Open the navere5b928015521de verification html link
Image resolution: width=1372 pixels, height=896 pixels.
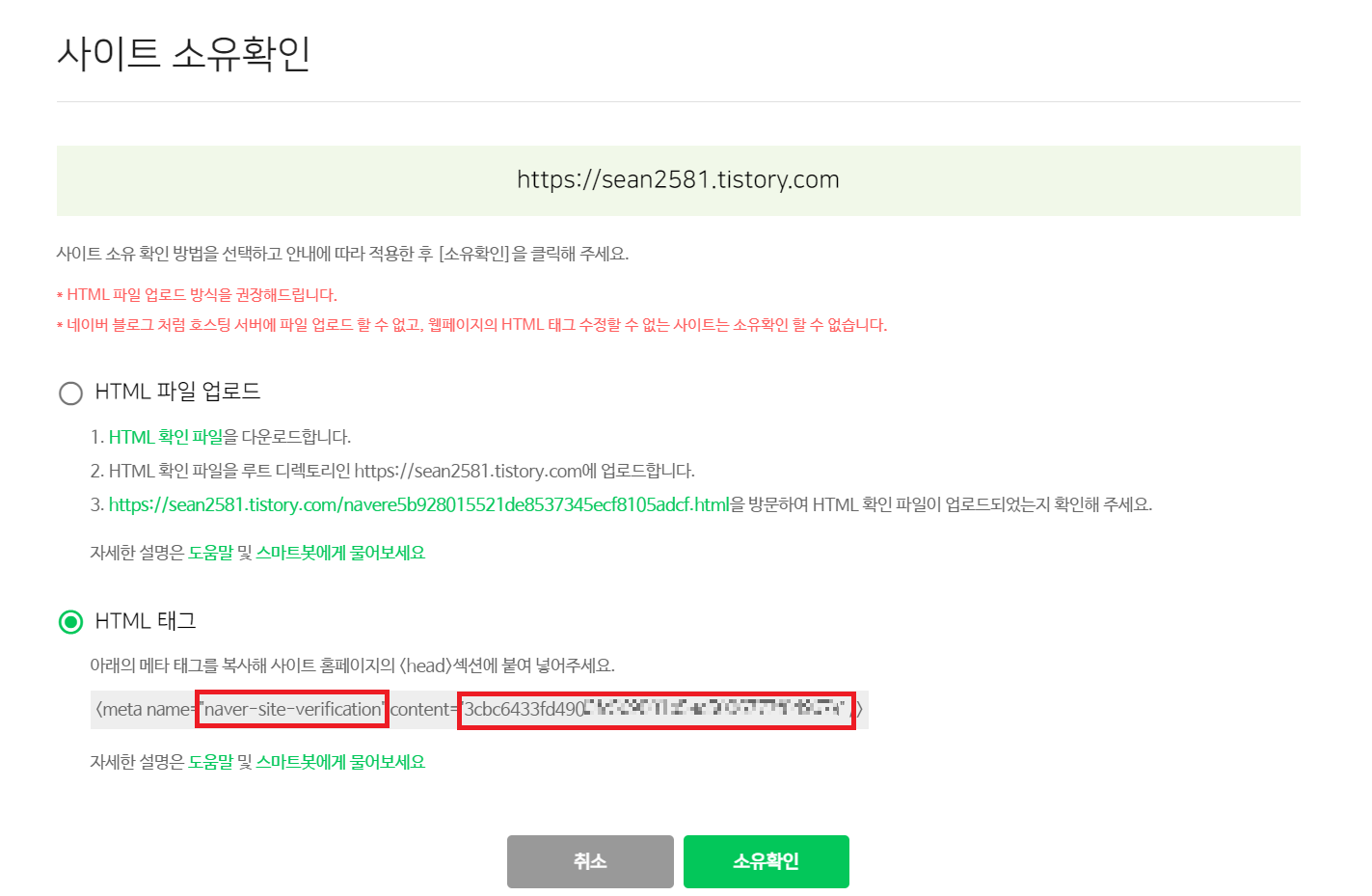tap(418, 504)
